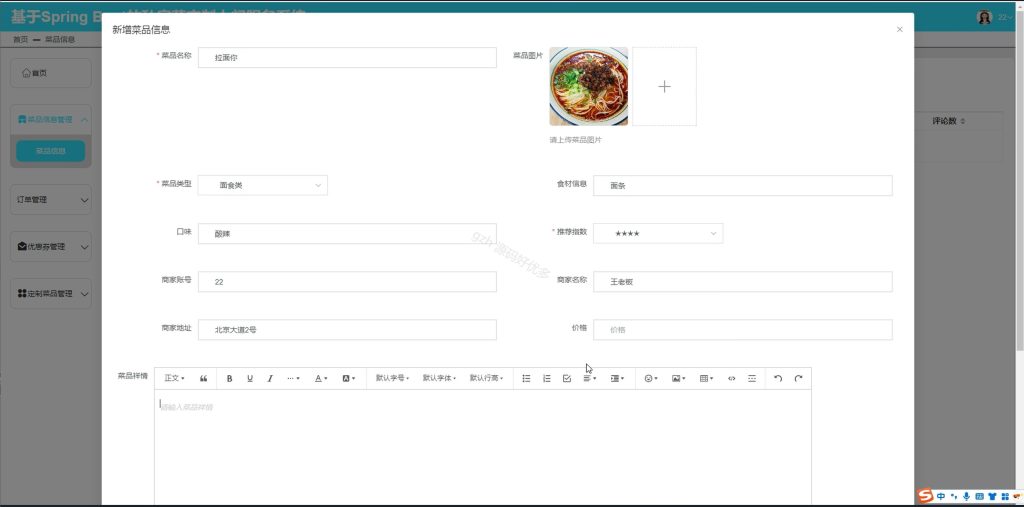Open the 默认字号 font size dropdown
This screenshot has height=507, width=1024.
[x=392, y=378]
